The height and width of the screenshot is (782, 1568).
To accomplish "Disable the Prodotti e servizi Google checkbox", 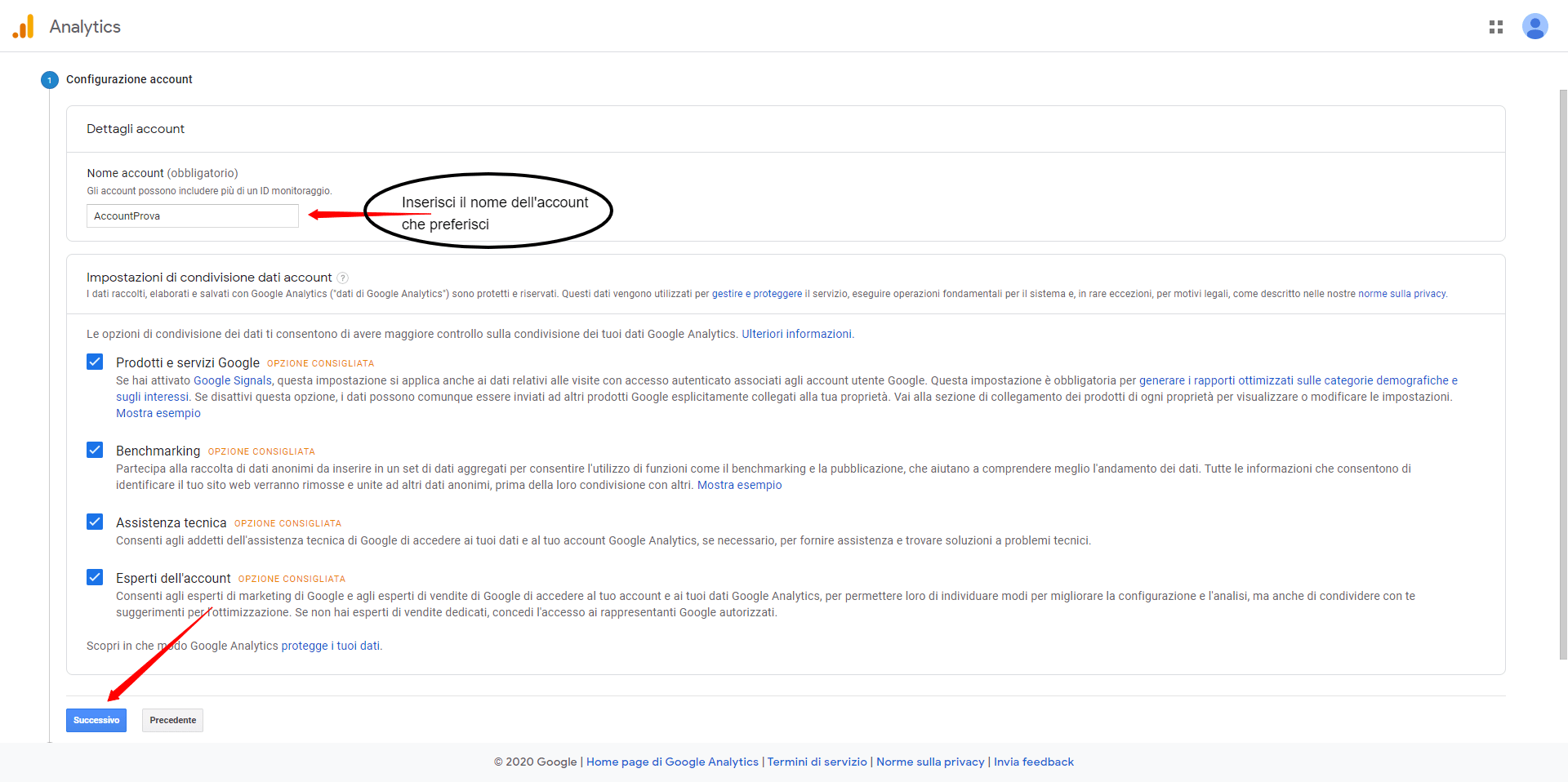I will 95,362.
